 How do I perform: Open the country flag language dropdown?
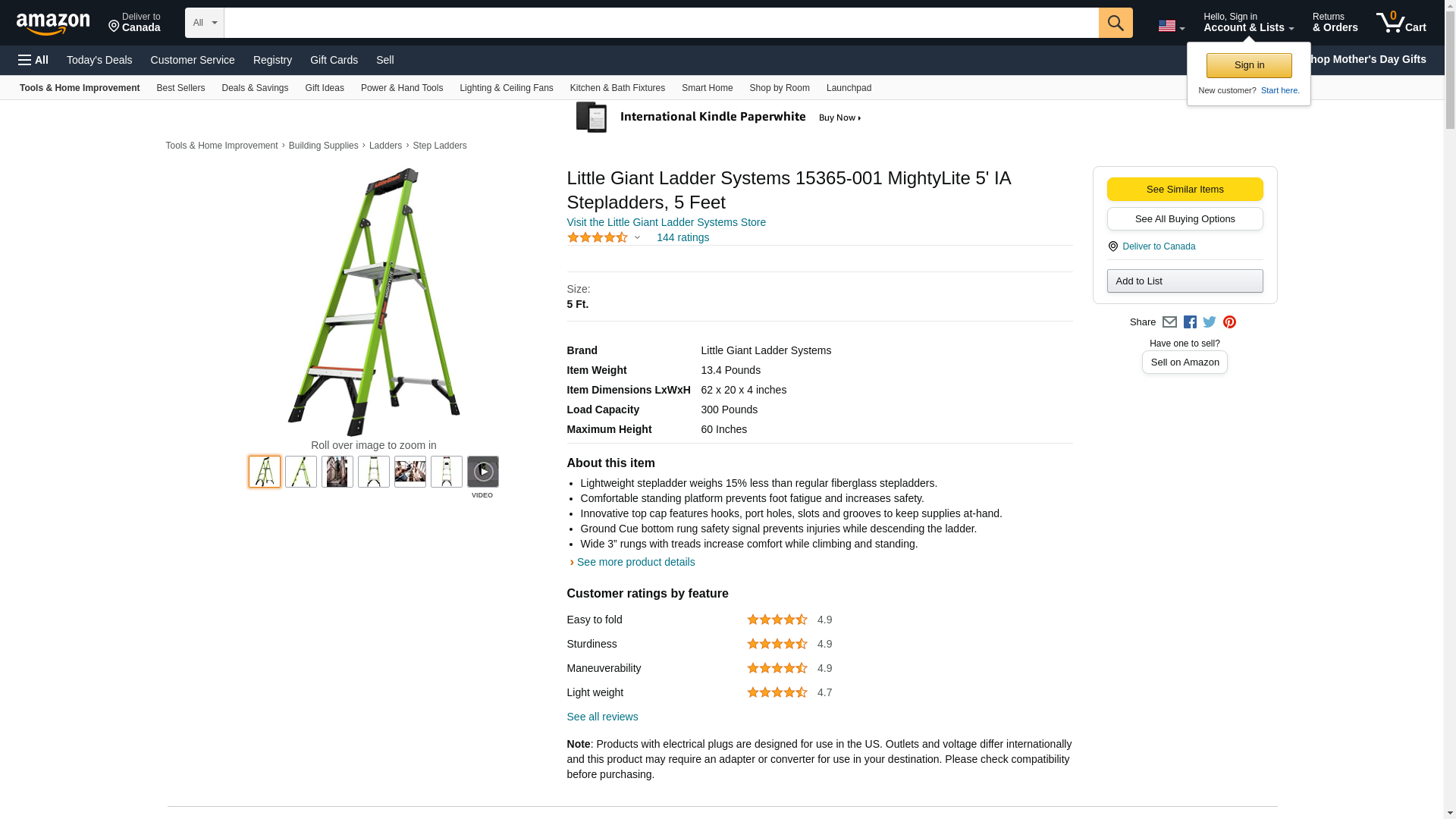tap(1171, 26)
